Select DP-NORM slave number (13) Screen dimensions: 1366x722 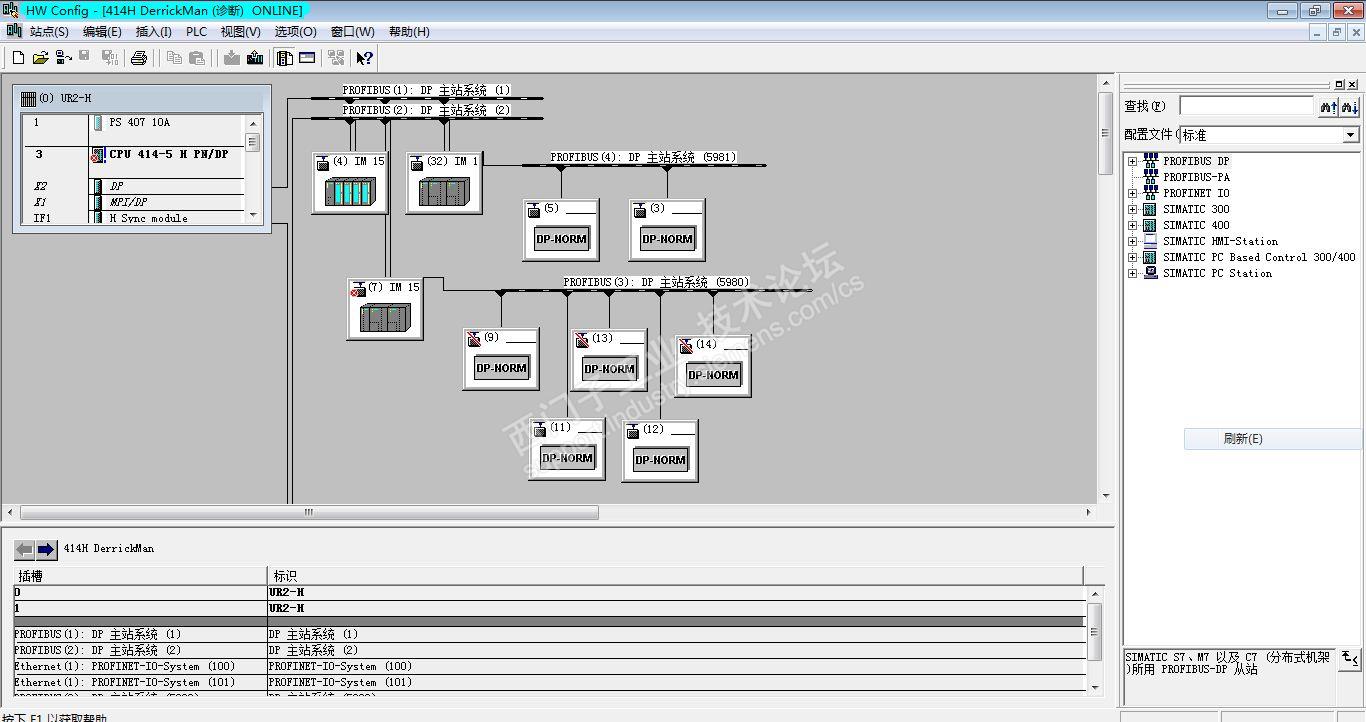pos(609,359)
